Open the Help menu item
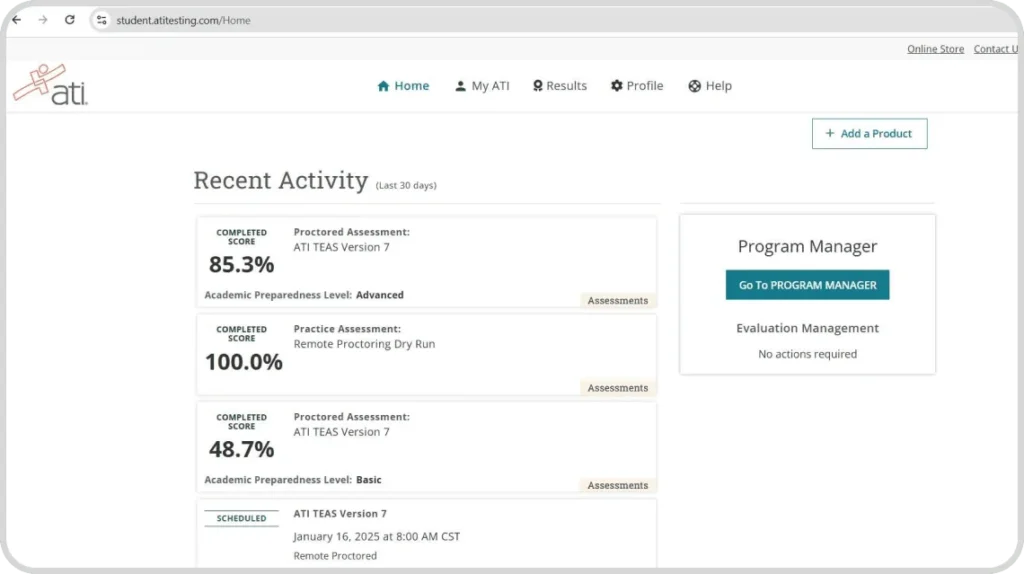The height and width of the screenshot is (574, 1024). pos(710,86)
